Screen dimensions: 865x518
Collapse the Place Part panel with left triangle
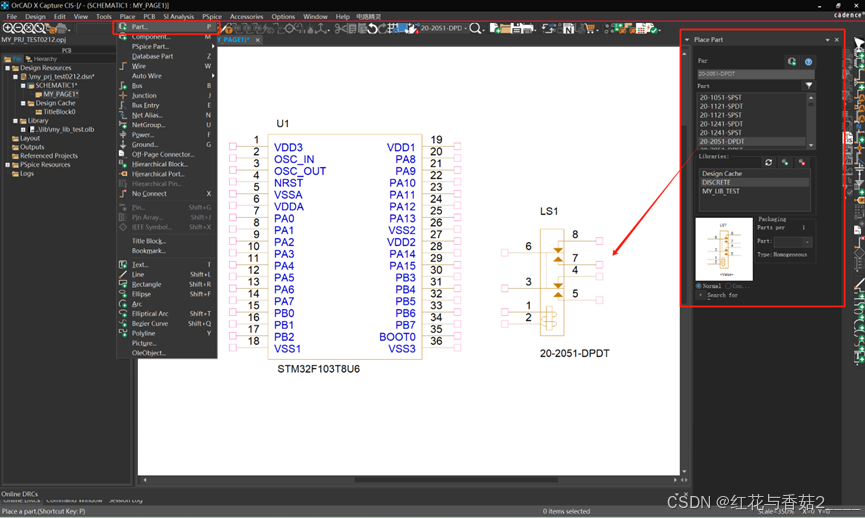click(x=687, y=40)
